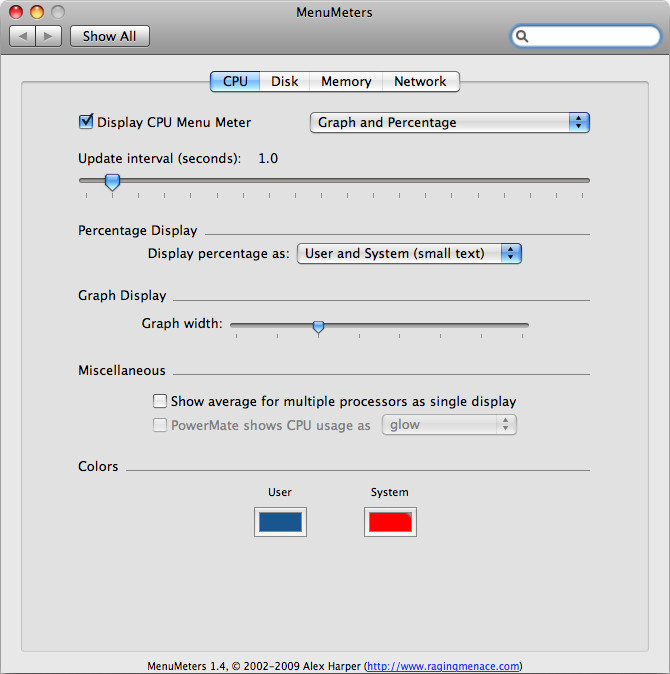Click the Percentage Display section label
Image resolution: width=670 pixels, height=674 pixels.
coord(138,231)
